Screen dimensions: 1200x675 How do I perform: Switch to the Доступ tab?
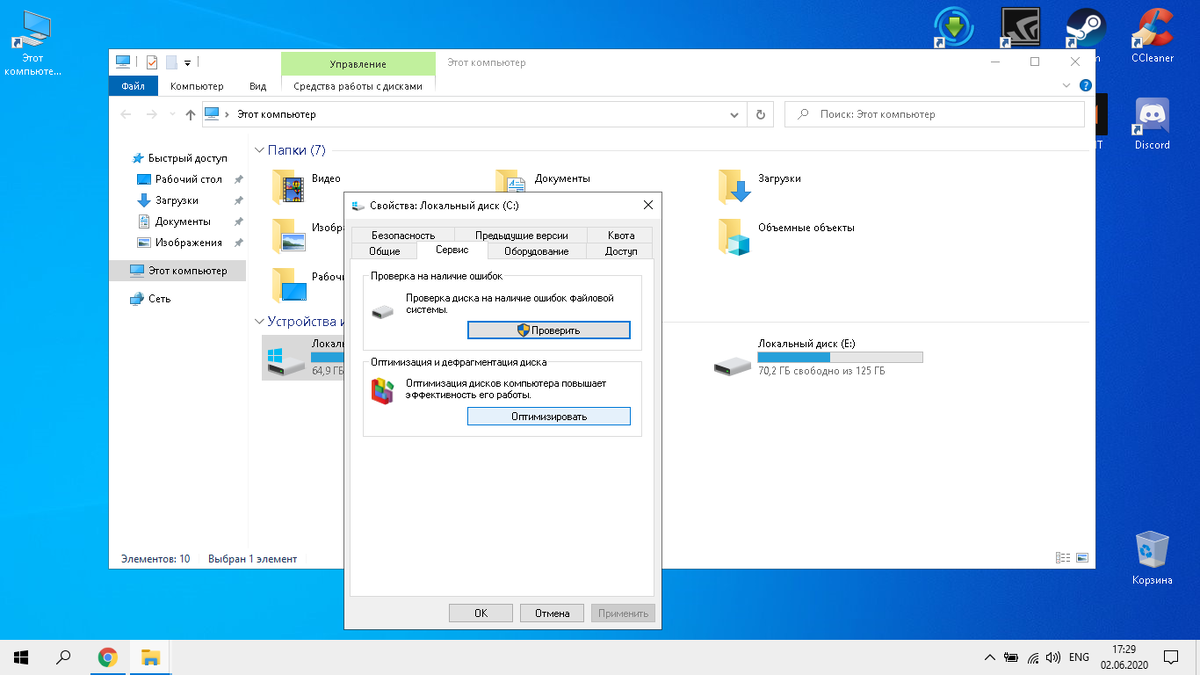tap(621, 251)
